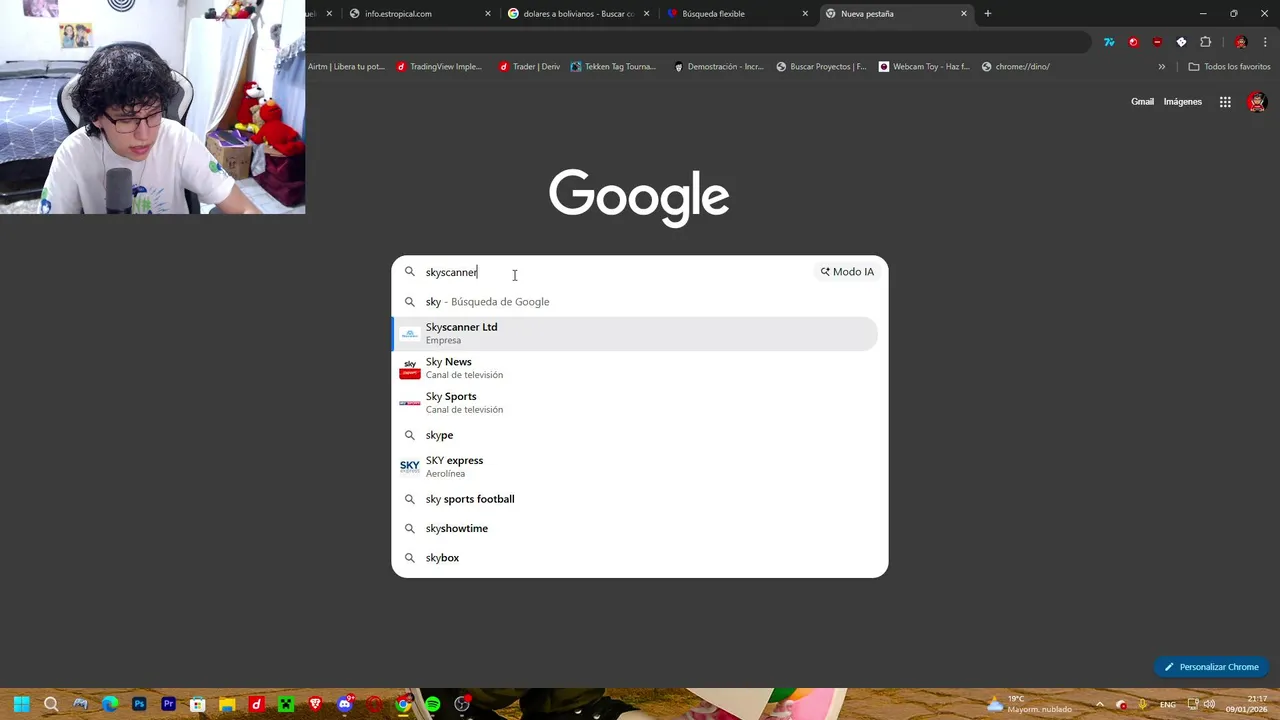Select the skype suggestion
Image resolution: width=1280 pixels, height=720 pixels.
pyautogui.click(x=635, y=436)
